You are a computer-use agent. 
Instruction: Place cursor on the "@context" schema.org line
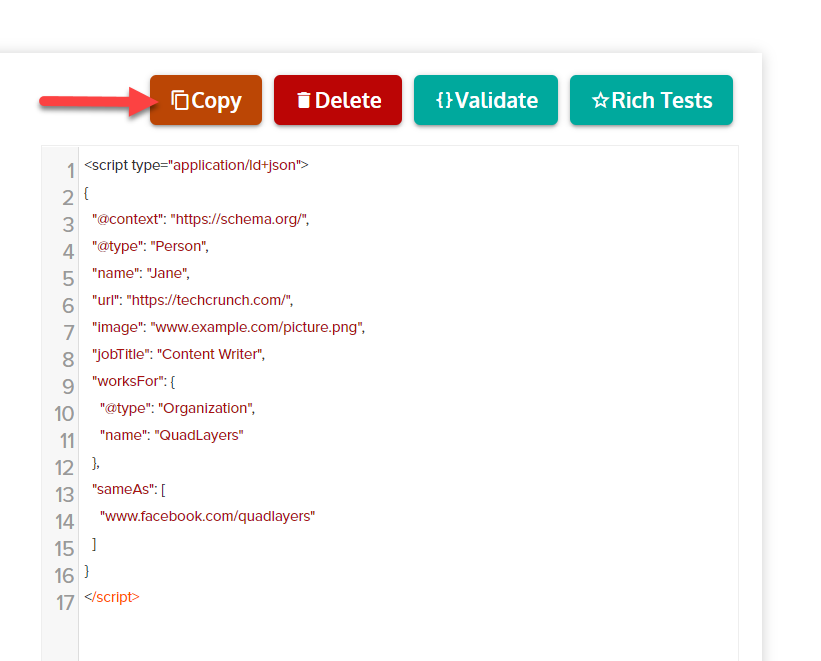[200, 219]
